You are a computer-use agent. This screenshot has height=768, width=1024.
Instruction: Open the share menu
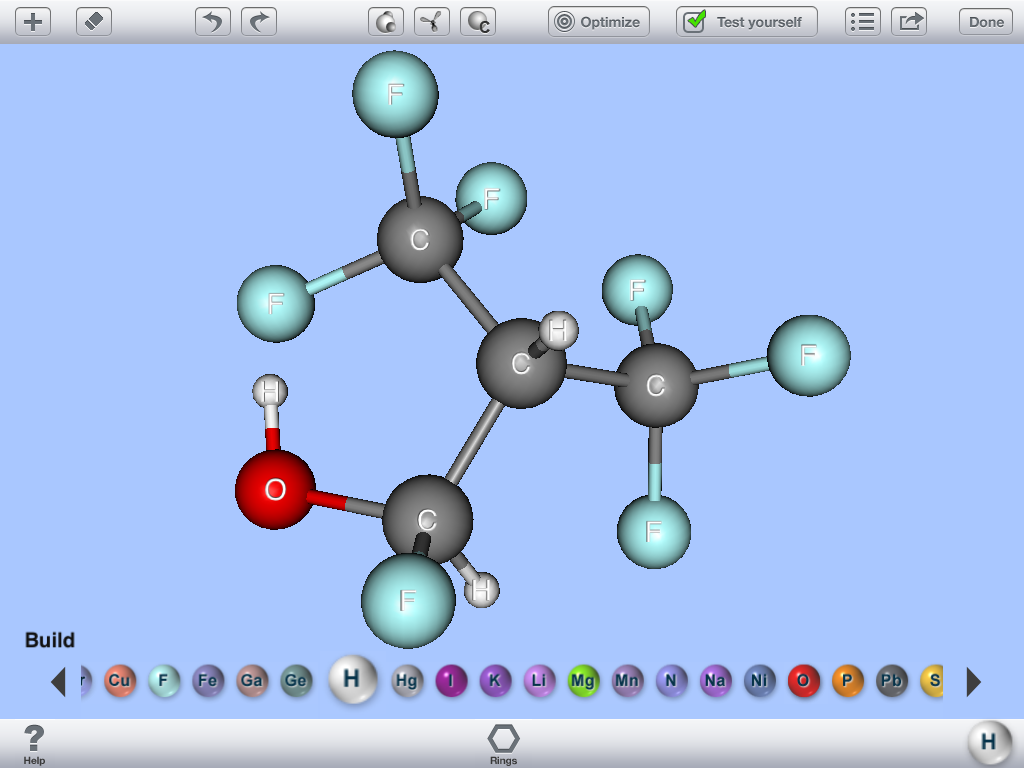coord(909,21)
